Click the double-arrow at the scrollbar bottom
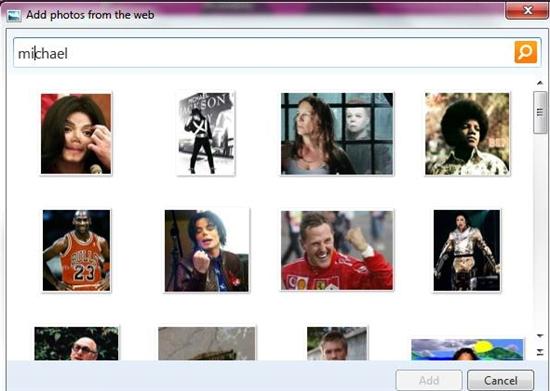The width and height of the screenshot is (550, 391). tap(540, 351)
